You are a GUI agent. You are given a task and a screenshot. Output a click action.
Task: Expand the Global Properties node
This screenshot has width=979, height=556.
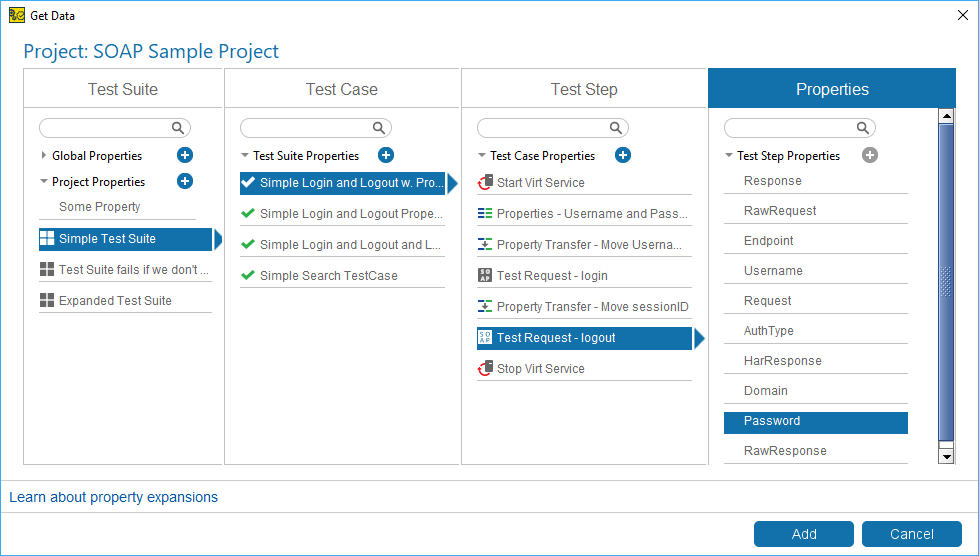click(44, 155)
